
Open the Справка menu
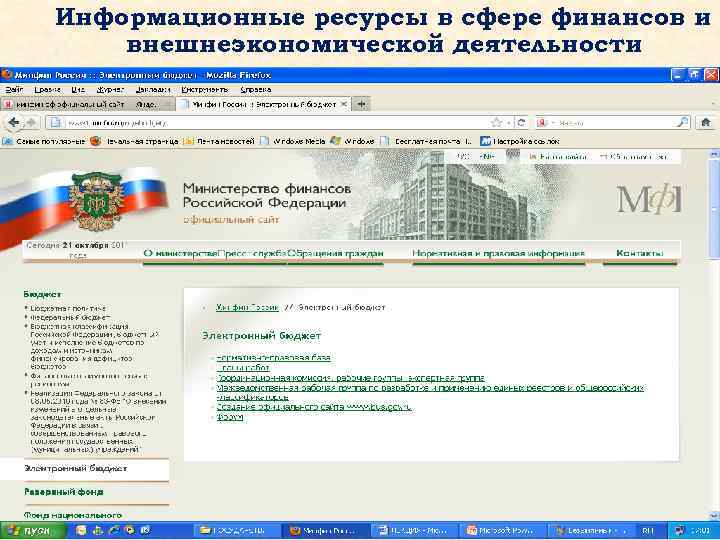(x=255, y=90)
